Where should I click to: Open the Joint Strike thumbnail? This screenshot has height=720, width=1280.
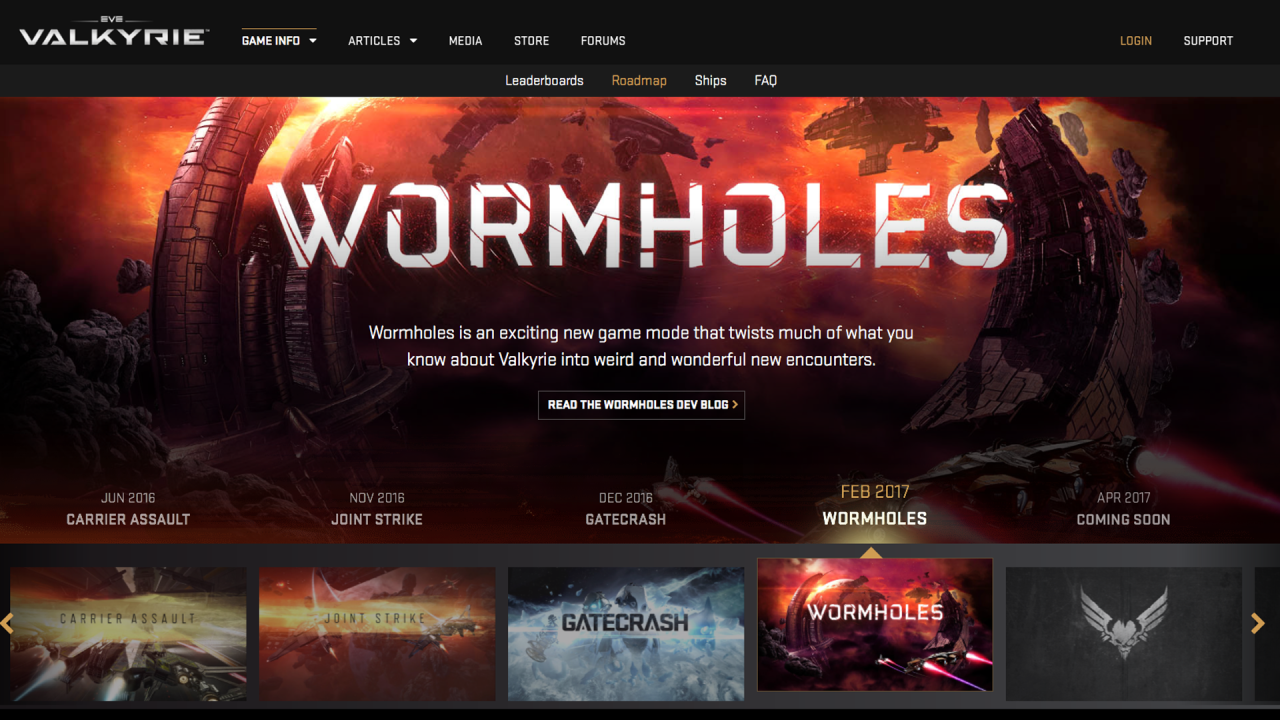coord(377,634)
